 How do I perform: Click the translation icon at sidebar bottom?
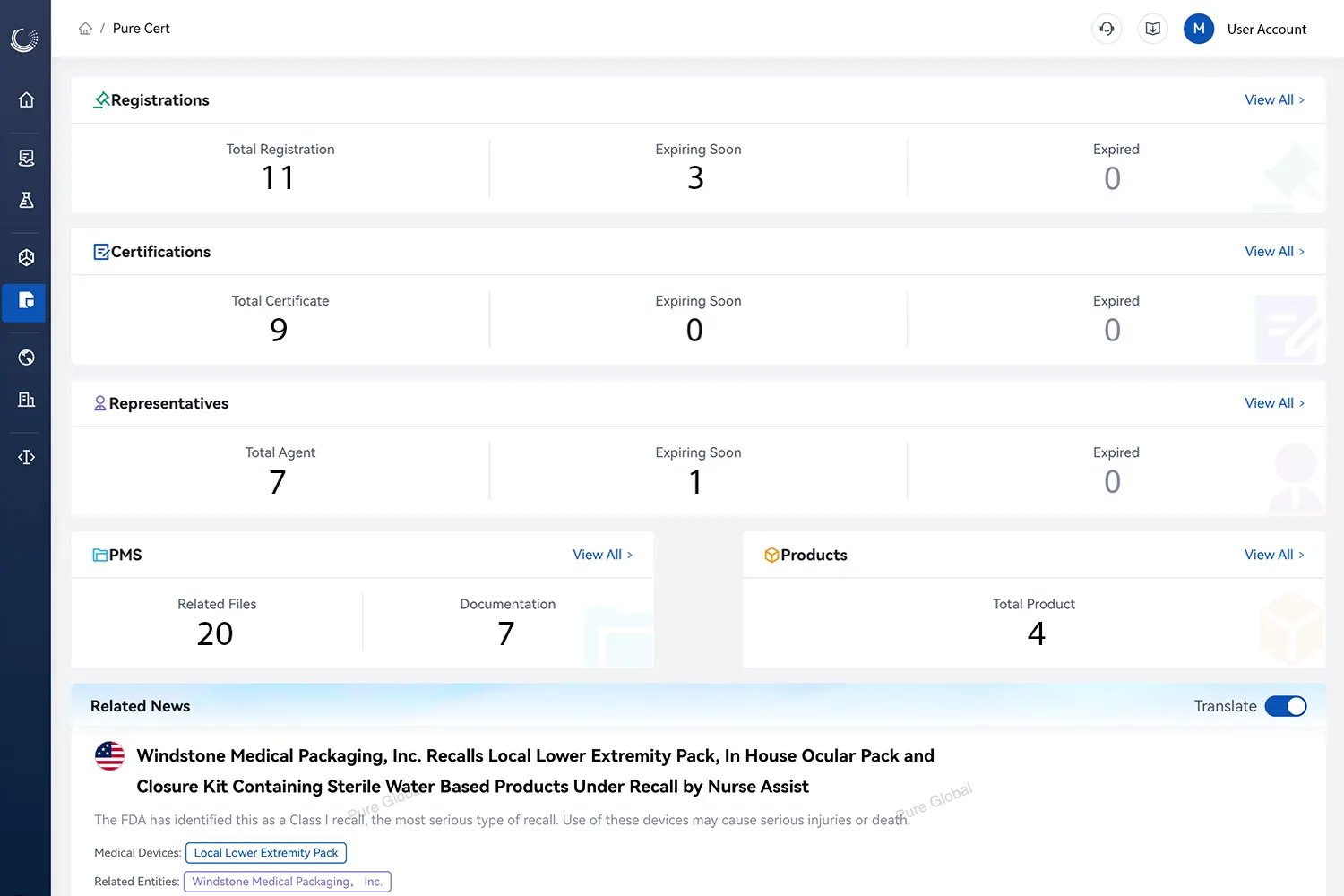tap(24, 457)
